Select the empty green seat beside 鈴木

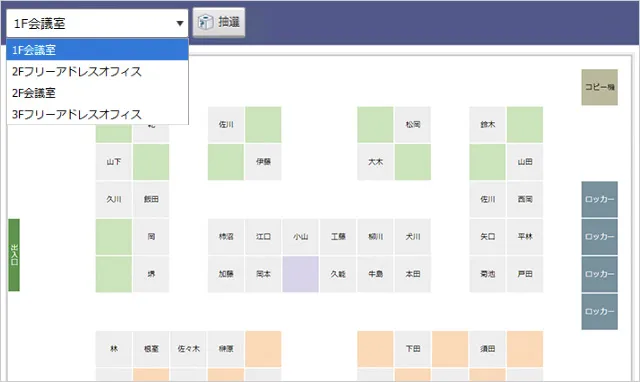tap(525, 124)
